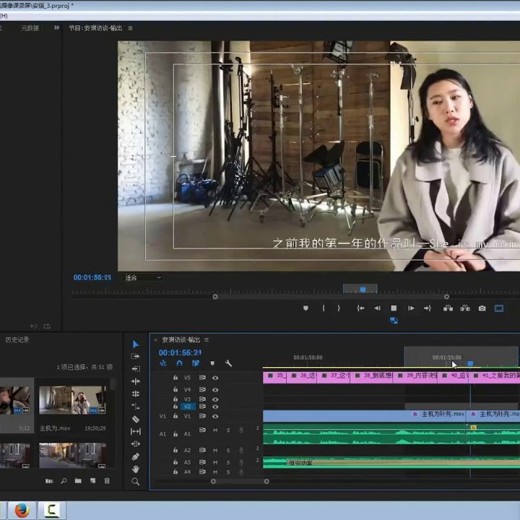Click the Lift button
The image size is (520, 520).
[448, 308]
